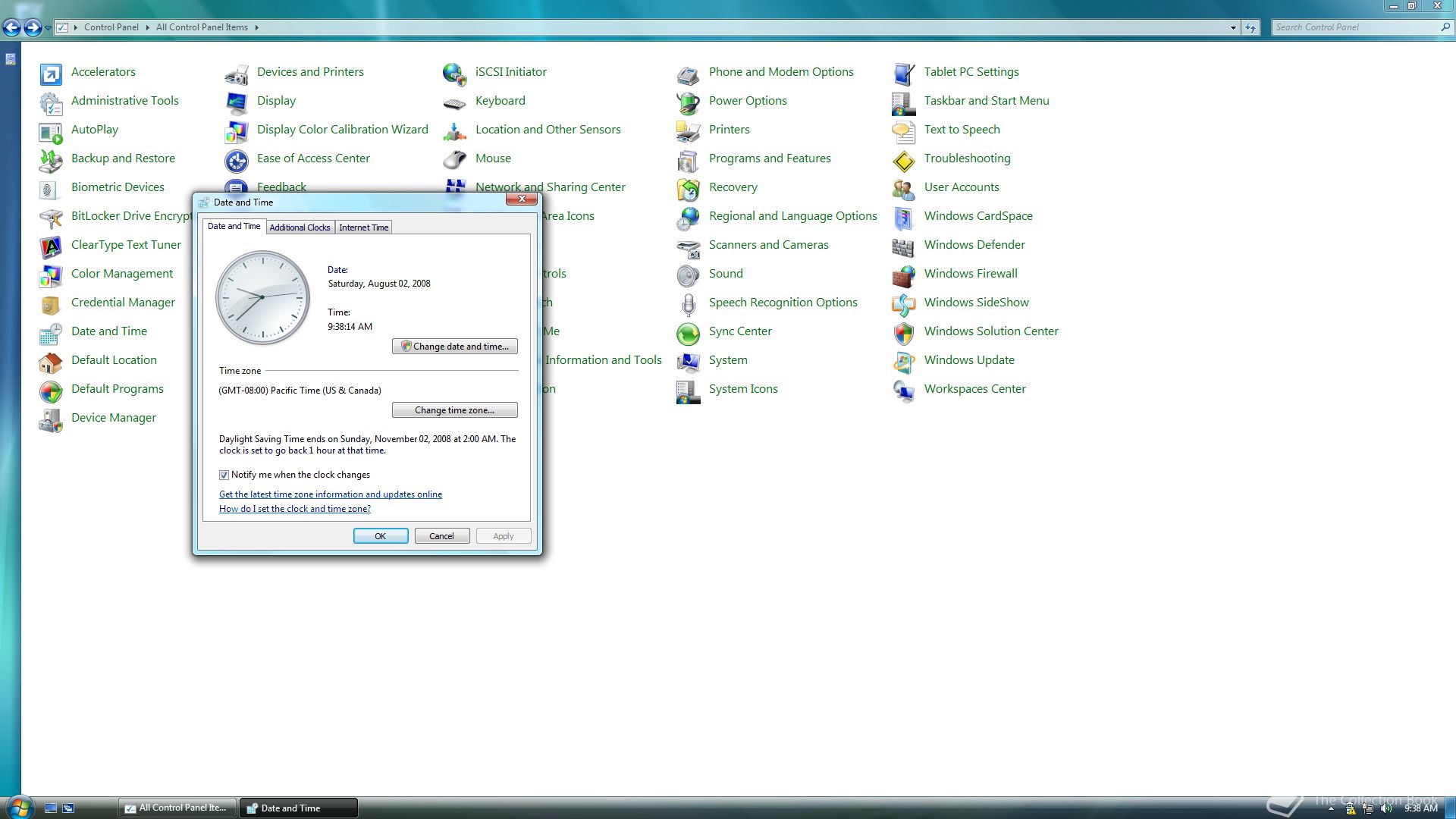Click Change date and time button
The height and width of the screenshot is (819, 1456).
[455, 347]
